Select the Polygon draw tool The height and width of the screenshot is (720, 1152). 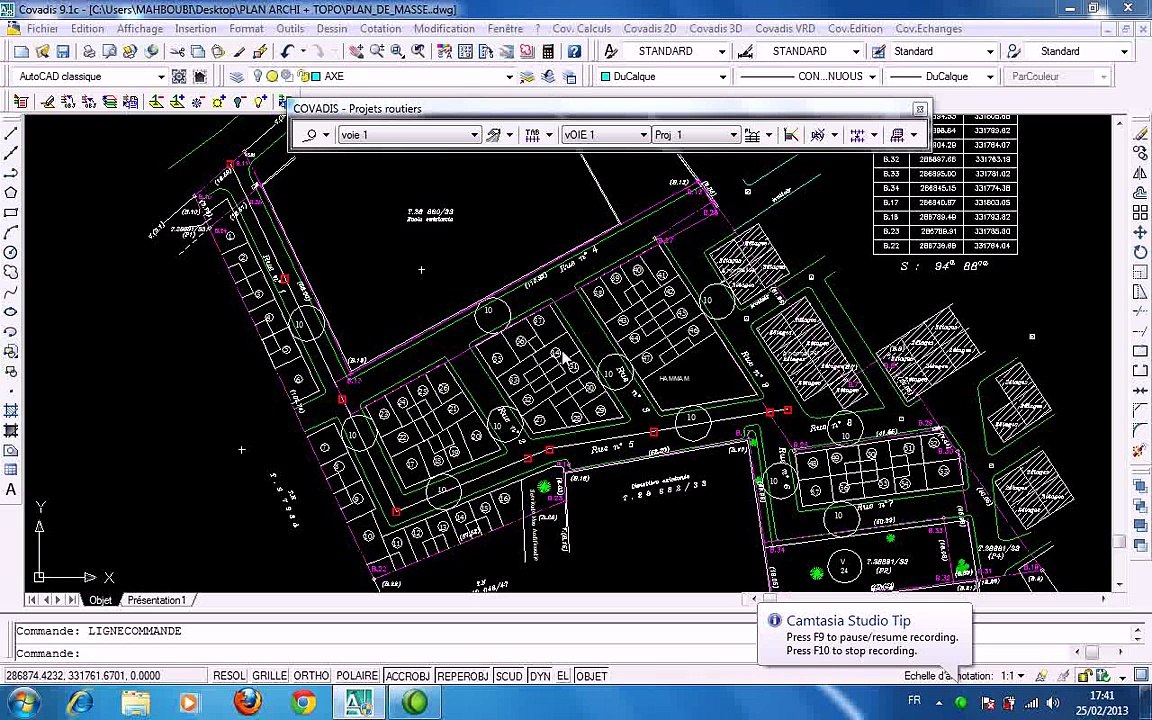point(10,193)
